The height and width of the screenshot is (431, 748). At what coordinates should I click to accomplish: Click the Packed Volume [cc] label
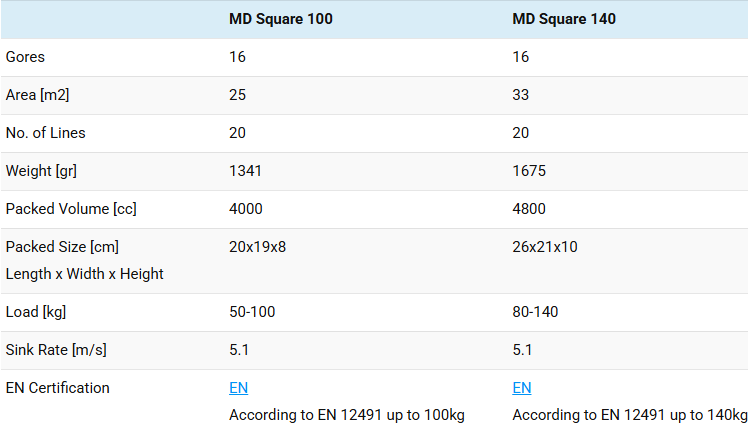pos(71,209)
